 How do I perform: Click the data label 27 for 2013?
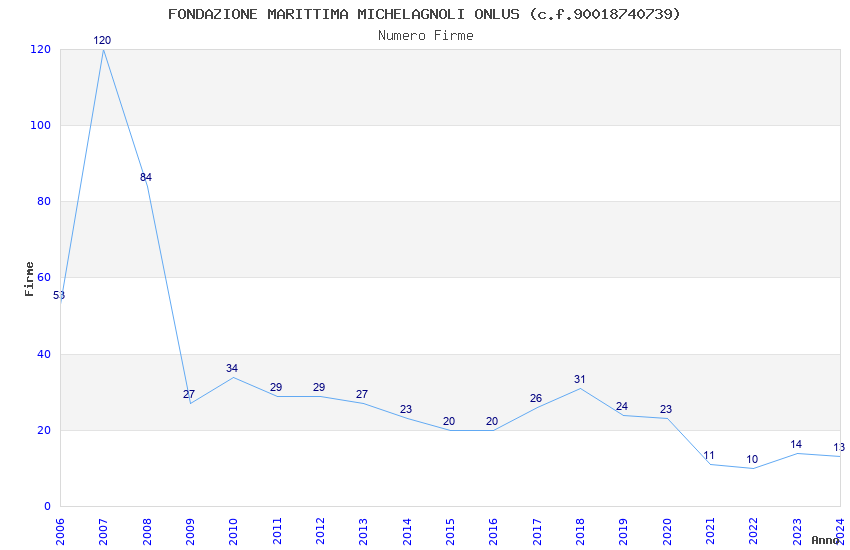coord(362,394)
